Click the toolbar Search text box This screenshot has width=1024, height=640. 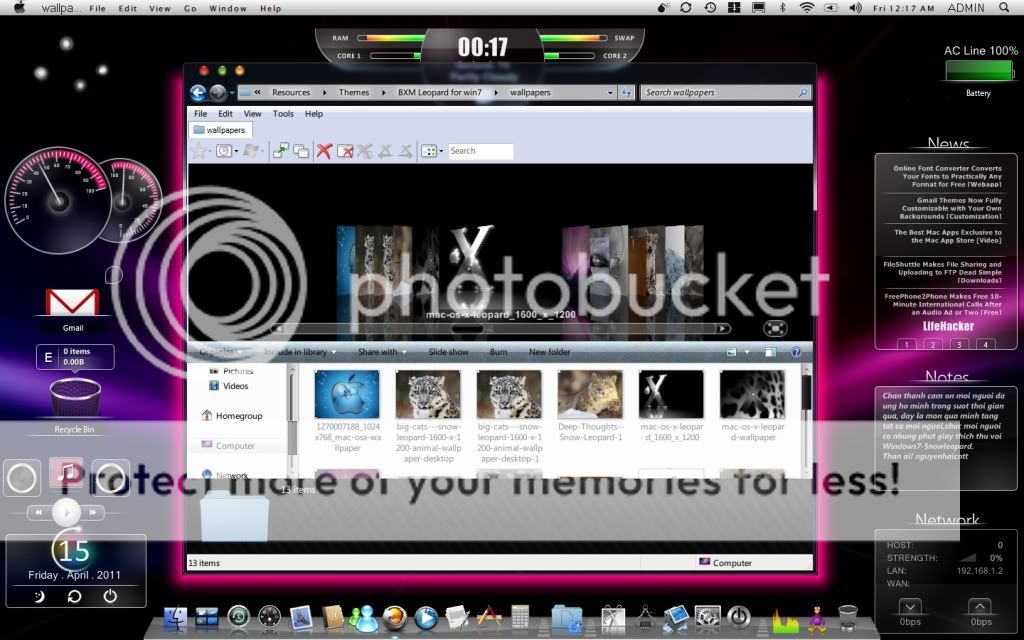pos(481,151)
